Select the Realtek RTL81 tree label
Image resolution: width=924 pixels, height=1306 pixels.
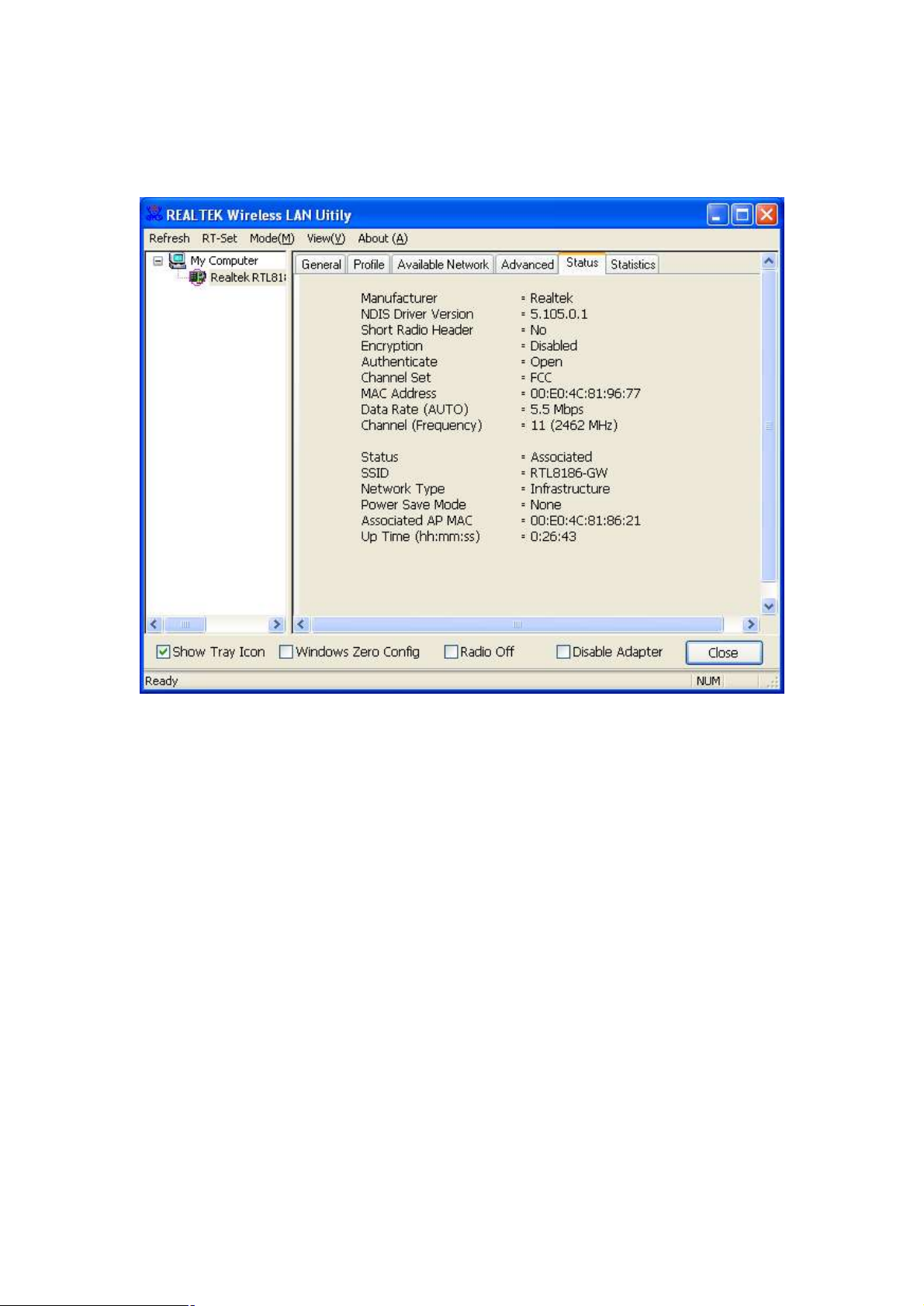coord(248,277)
